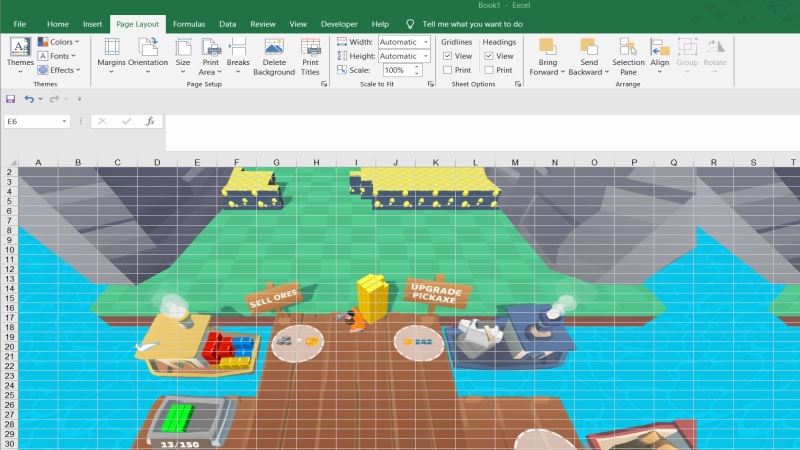This screenshot has width=800, height=450.
Task: Switch to the Data tab
Action: [228, 24]
